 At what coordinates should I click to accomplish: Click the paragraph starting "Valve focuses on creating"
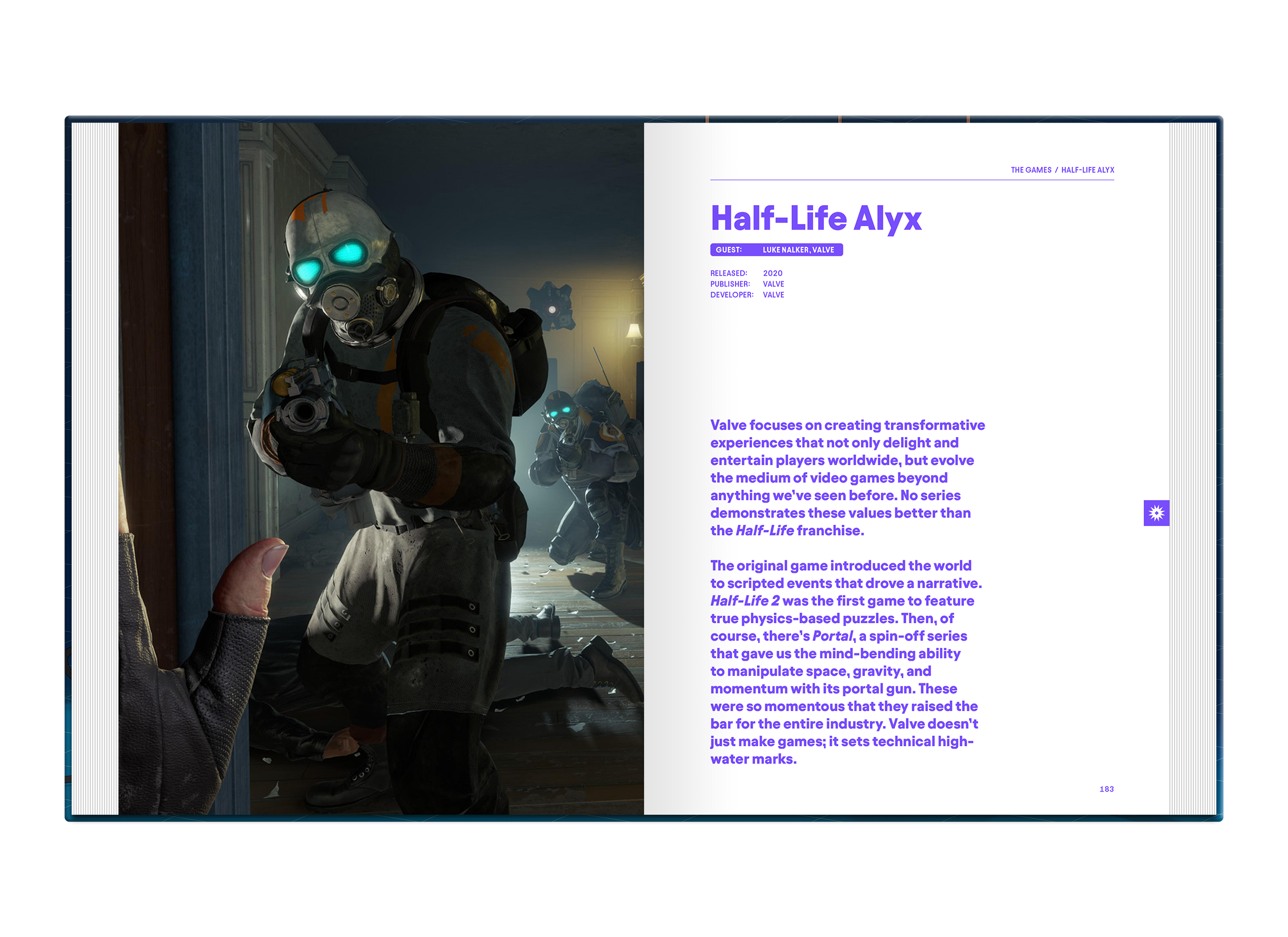[x=848, y=477]
